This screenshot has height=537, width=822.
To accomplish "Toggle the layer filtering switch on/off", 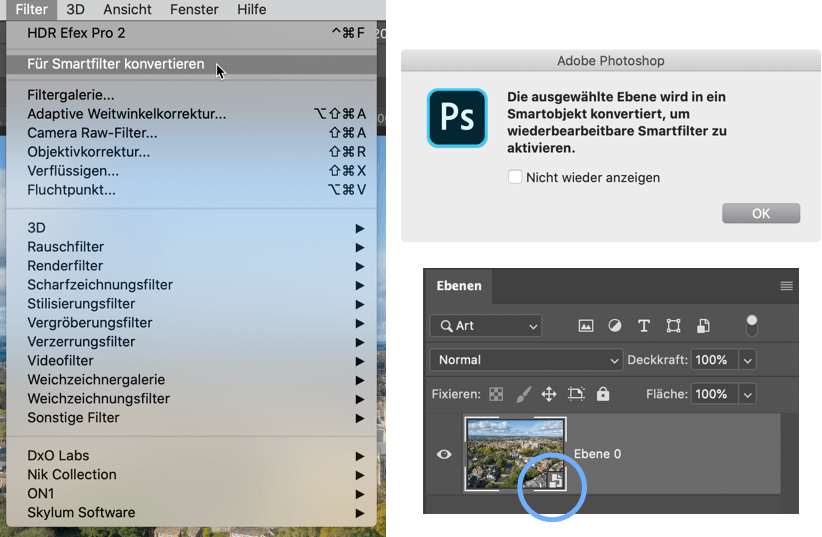I will point(752,326).
